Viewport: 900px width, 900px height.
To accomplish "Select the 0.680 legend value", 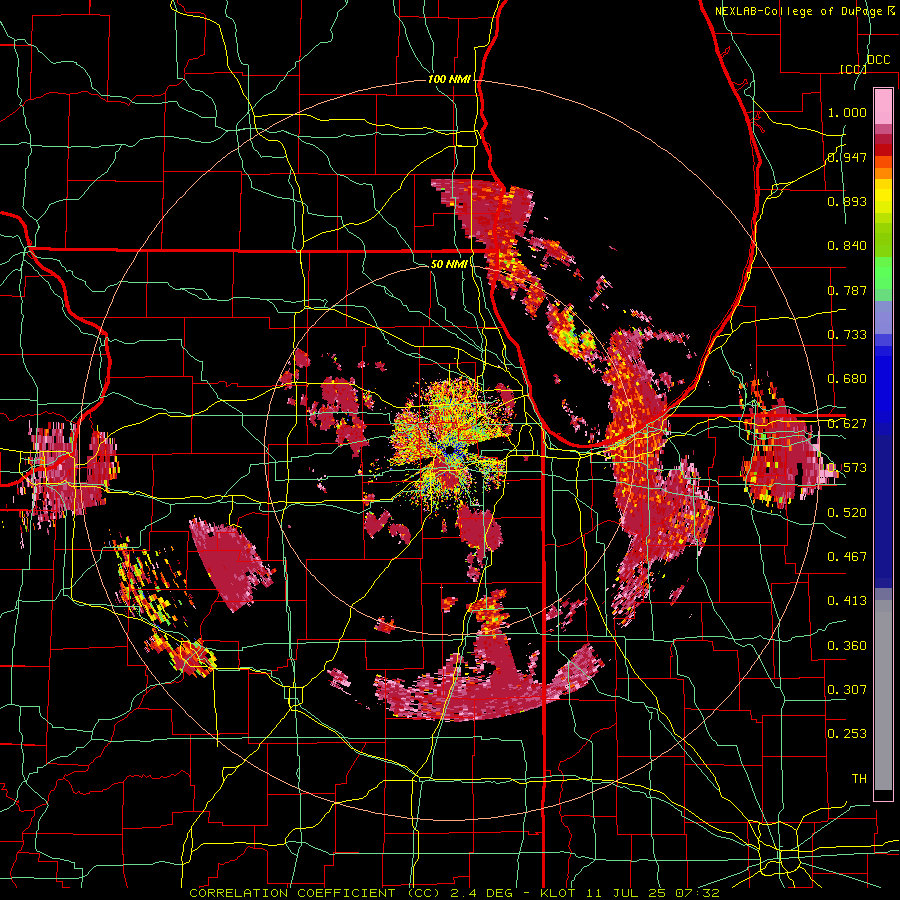I will tap(847, 379).
